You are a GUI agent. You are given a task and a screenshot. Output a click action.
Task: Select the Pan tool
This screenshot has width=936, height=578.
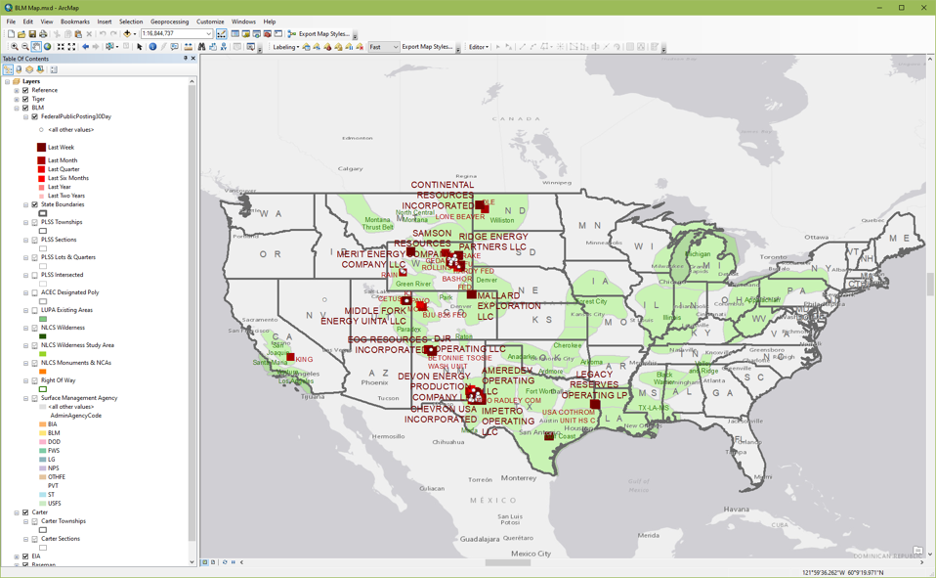[x=35, y=46]
